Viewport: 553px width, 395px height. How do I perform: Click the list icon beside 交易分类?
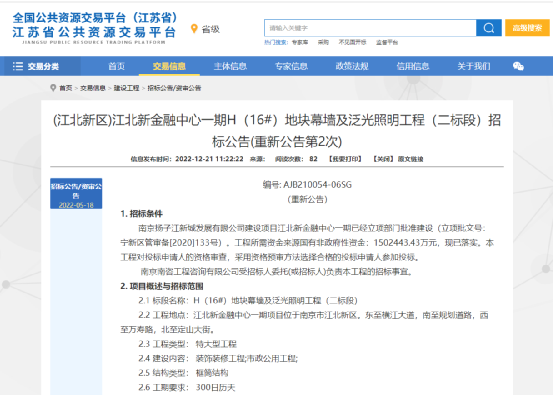18,66
